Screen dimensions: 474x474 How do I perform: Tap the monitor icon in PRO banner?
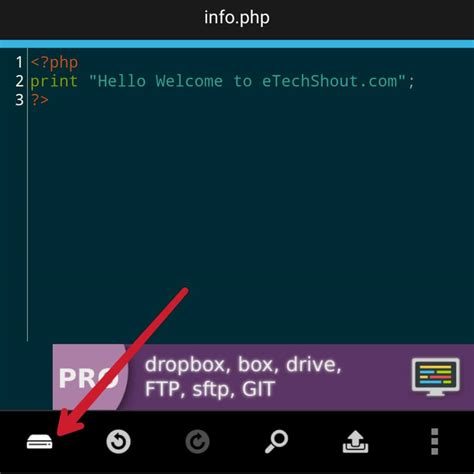pos(436,377)
